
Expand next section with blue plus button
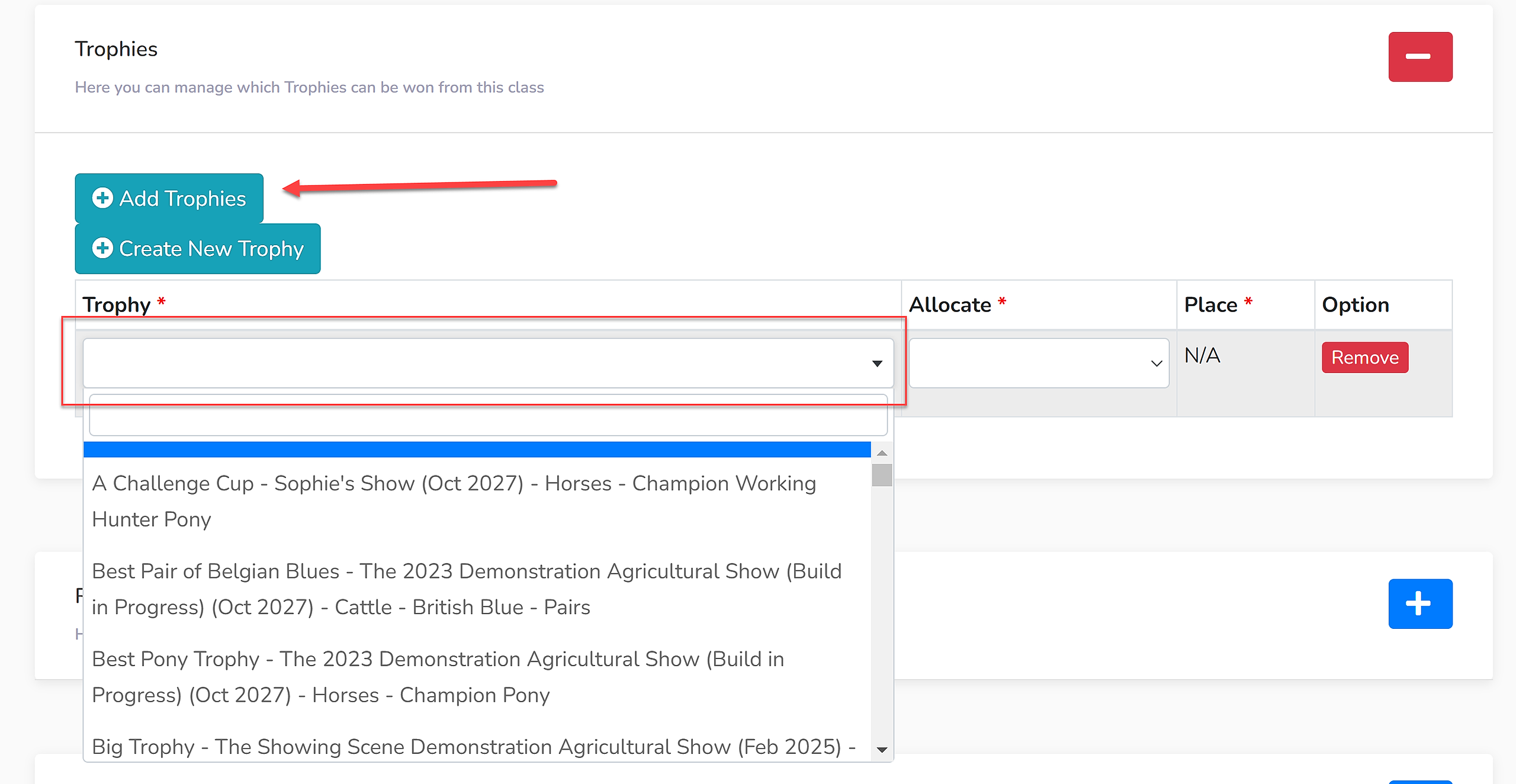(x=1420, y=603)
